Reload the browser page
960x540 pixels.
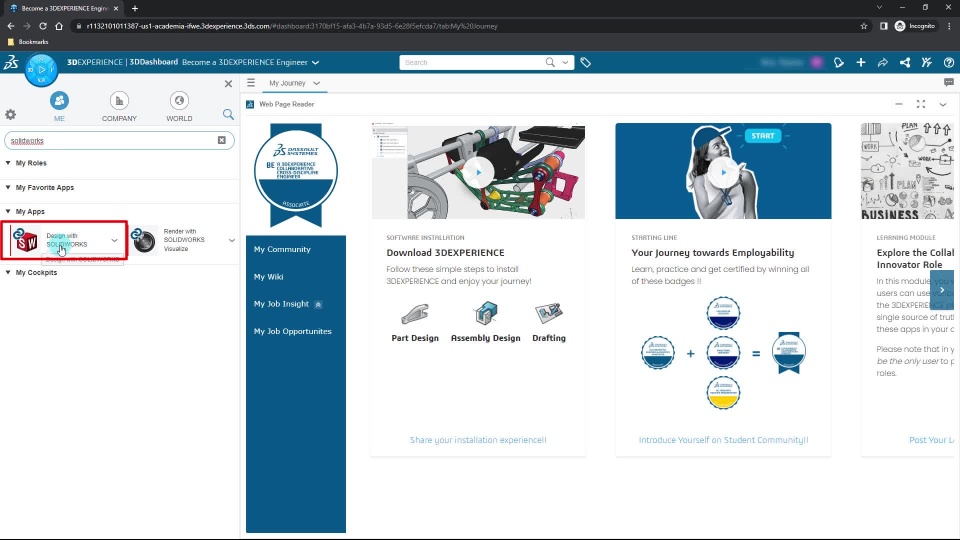[x=43, y=26]
